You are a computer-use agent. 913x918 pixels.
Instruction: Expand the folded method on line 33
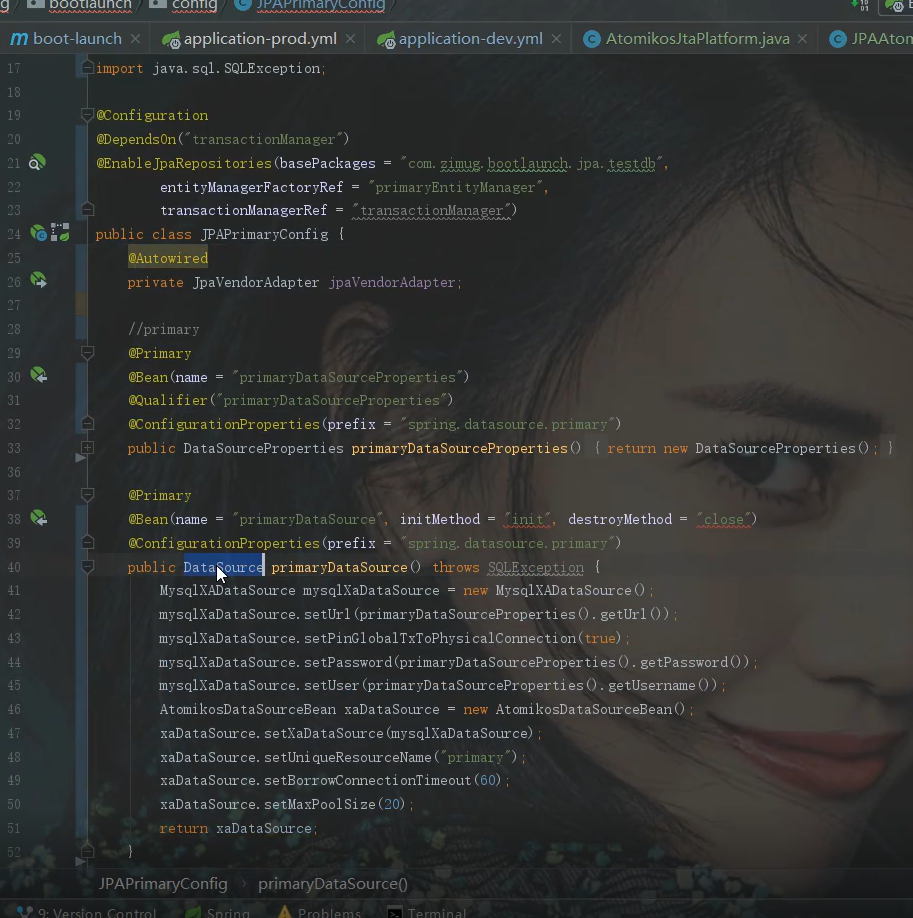point(87,447)
